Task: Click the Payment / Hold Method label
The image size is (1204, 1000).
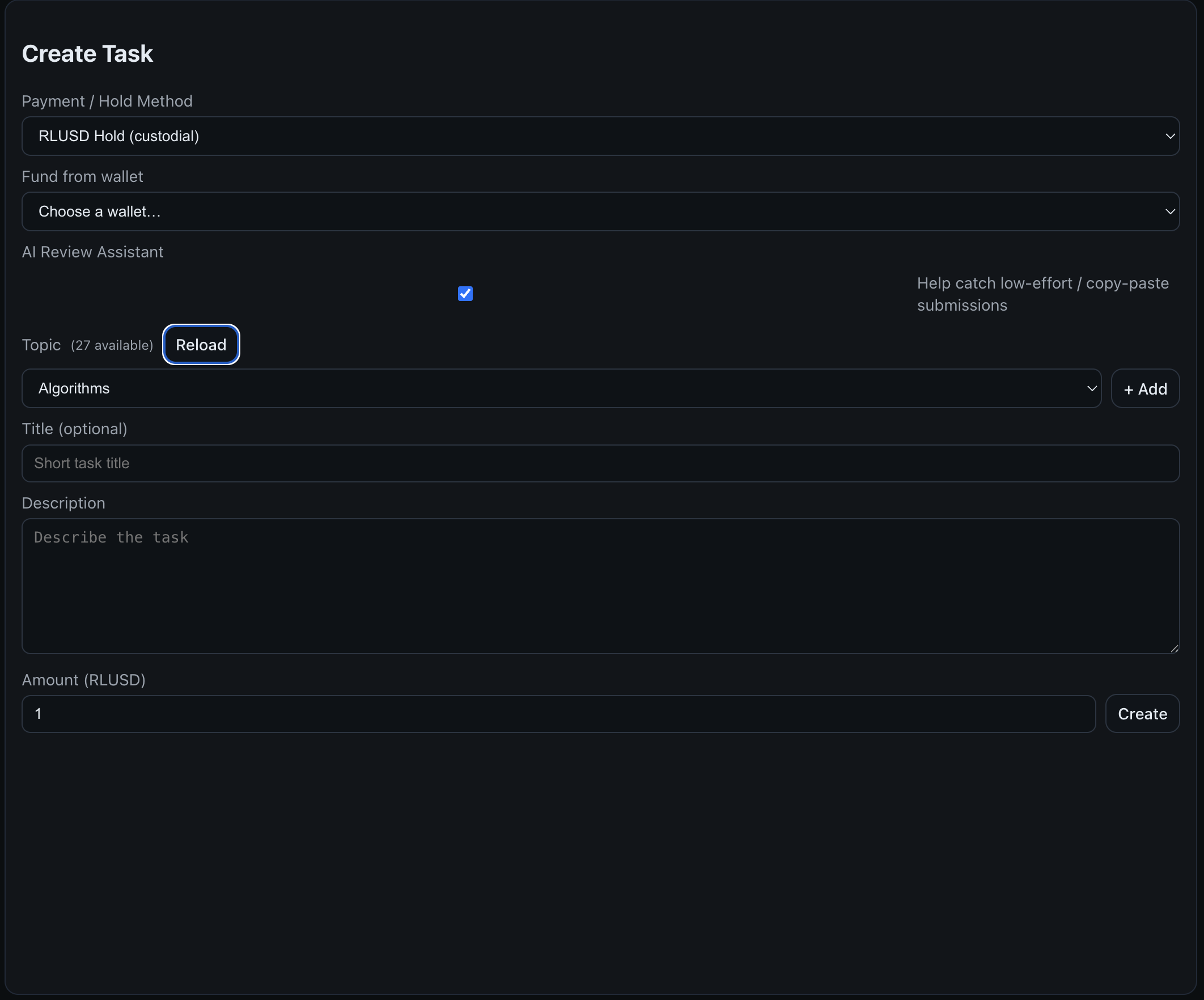Action: (107, 101)
